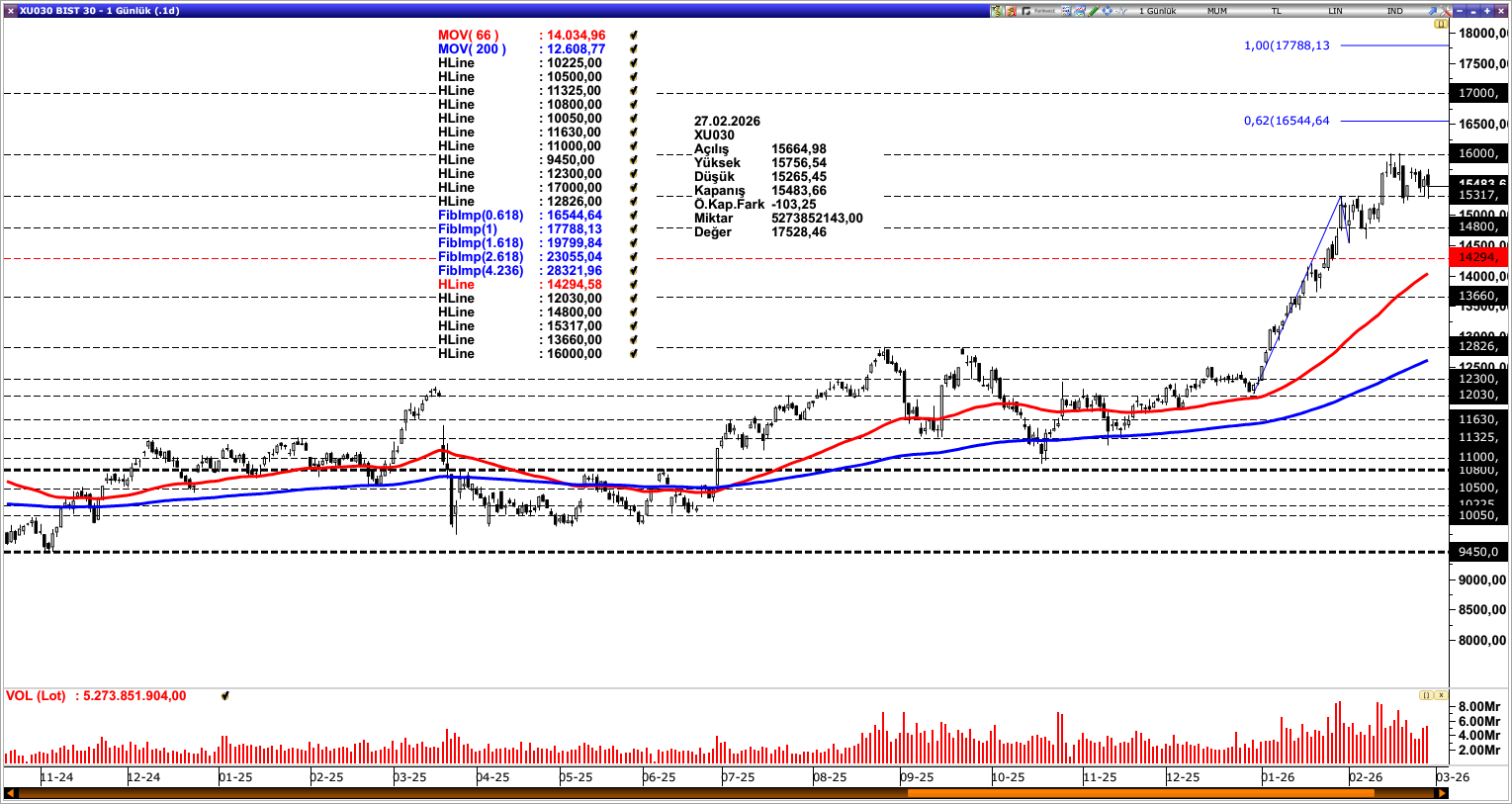
Task: Collapse the VOL panel using its bracket icon
Action: point(1425,695)
